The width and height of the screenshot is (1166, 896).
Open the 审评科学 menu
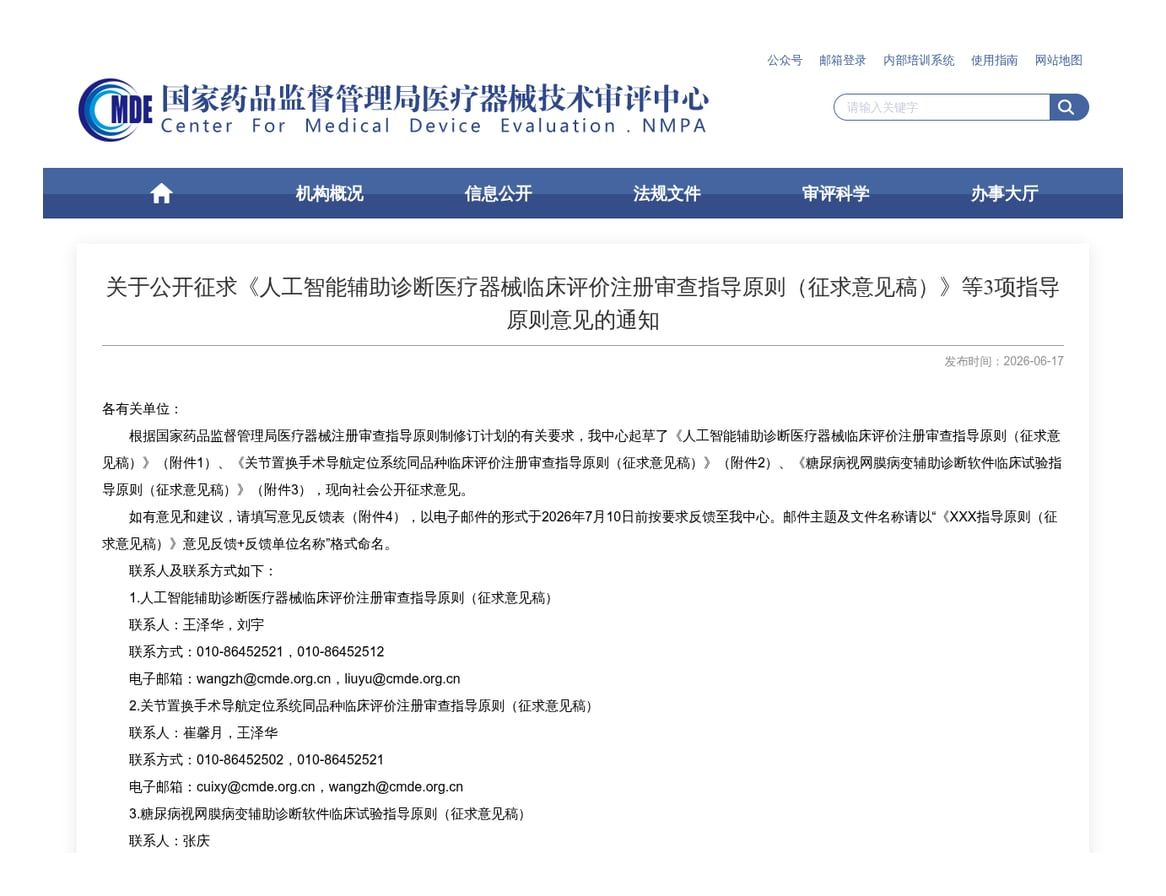[x=836, y=193]
